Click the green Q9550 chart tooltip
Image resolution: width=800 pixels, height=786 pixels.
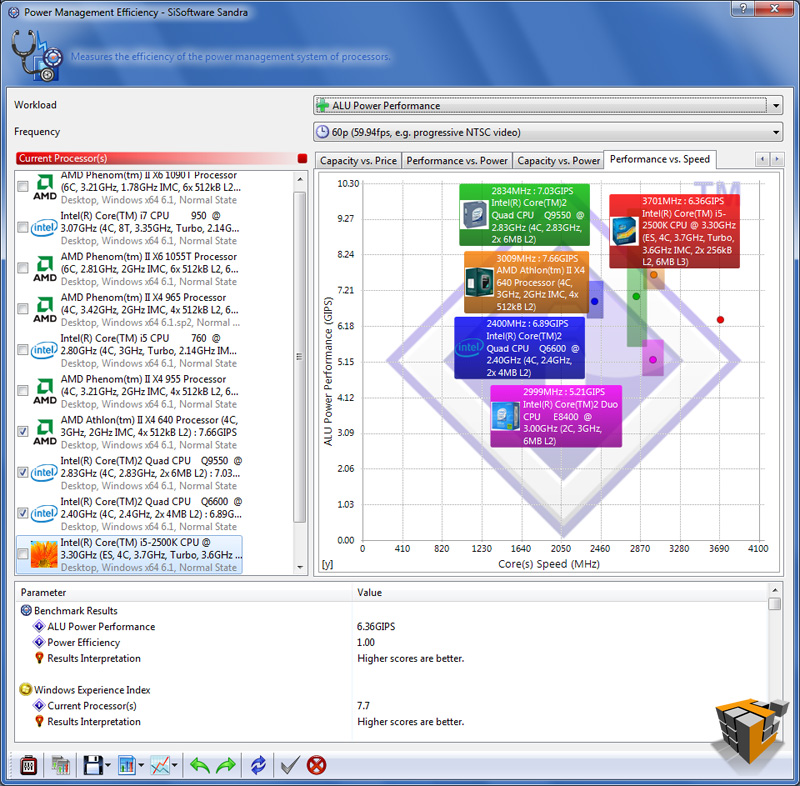524,215
